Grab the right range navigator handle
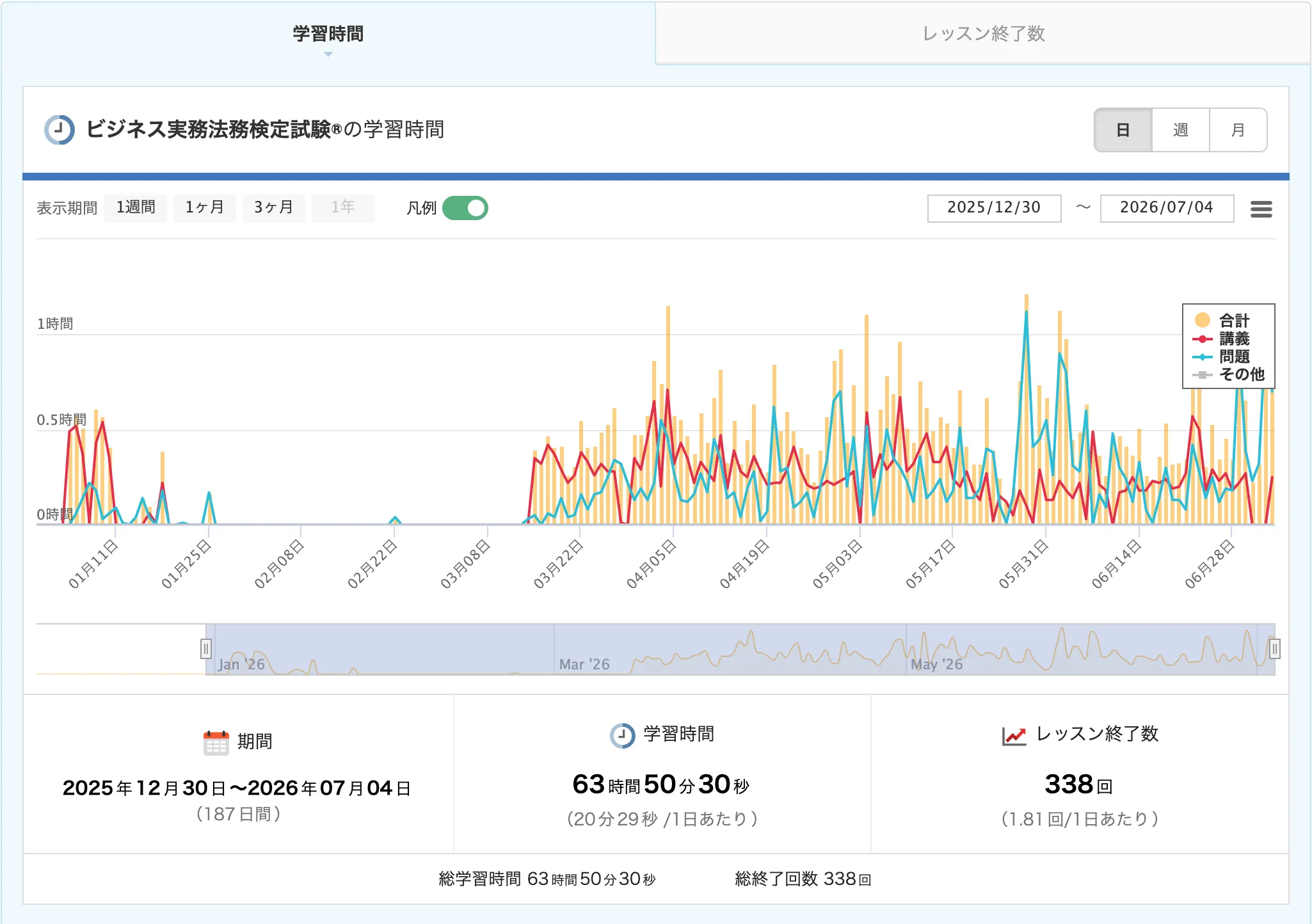This screenshot has height=924, width=1312. [1274, 649]
